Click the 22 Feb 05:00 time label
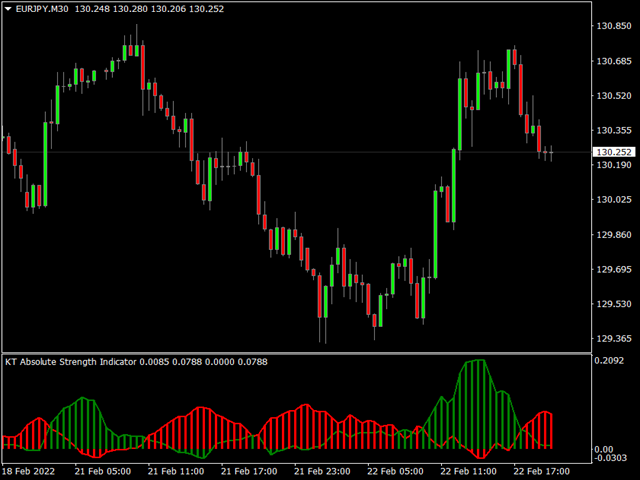The width and height of the screenshot is (640, 480). point(395,471)
